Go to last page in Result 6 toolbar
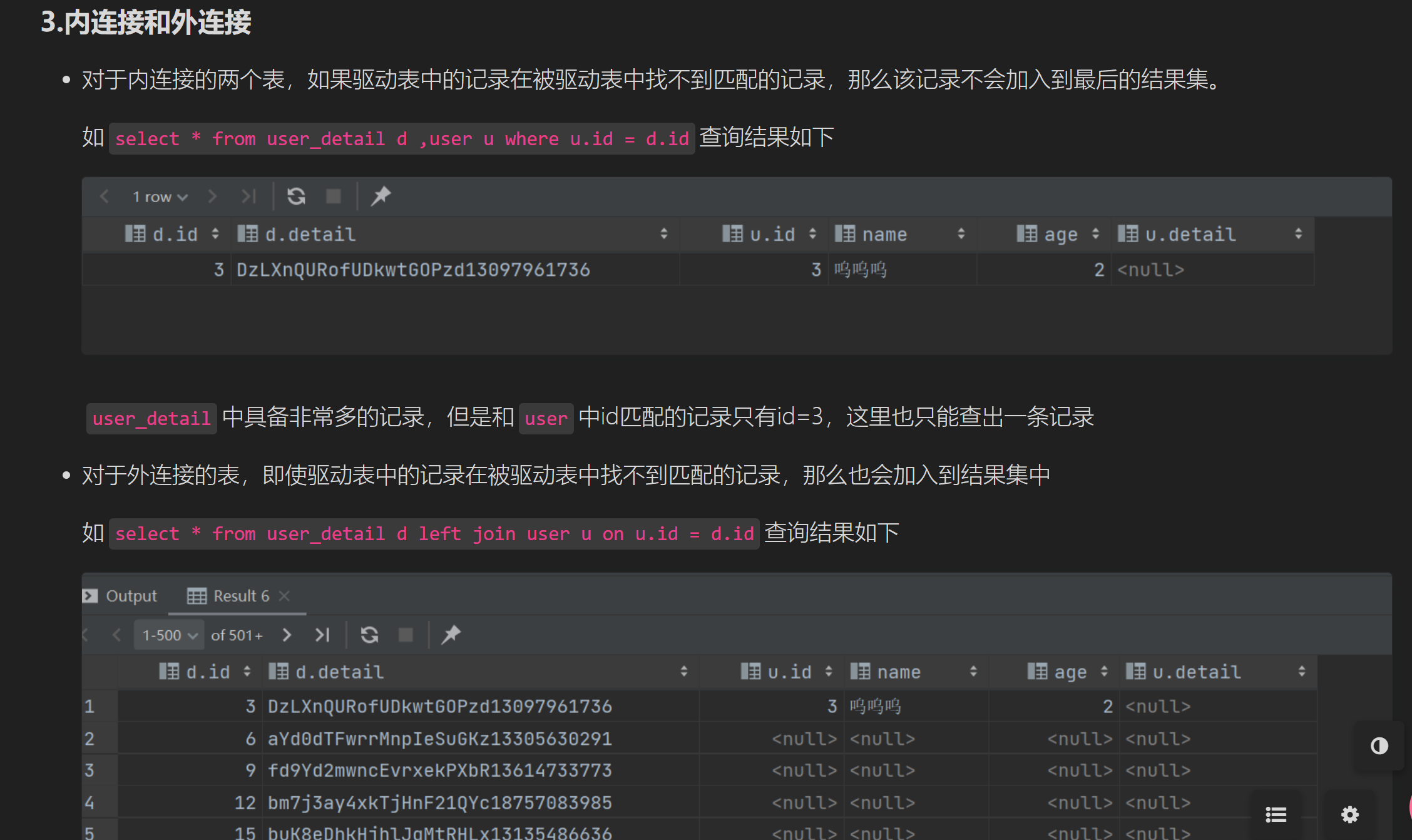Viewport: 1412px width, 840px height. click(322, 635)
